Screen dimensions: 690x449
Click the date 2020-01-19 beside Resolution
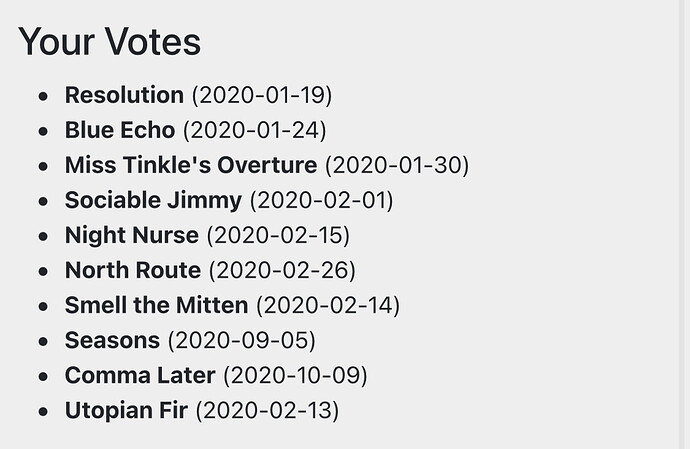(262, 95)
